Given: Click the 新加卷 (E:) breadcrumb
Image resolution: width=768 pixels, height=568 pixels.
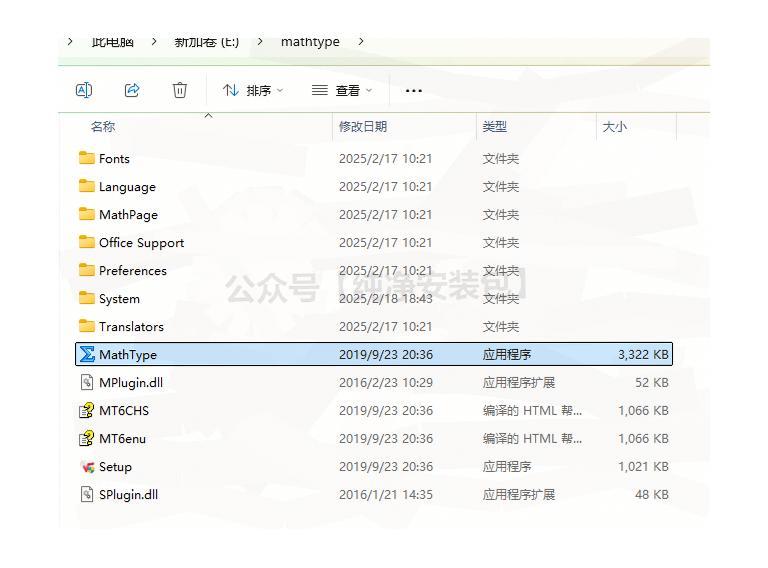Looking at the screenshot, I should [x=207, y=42].
